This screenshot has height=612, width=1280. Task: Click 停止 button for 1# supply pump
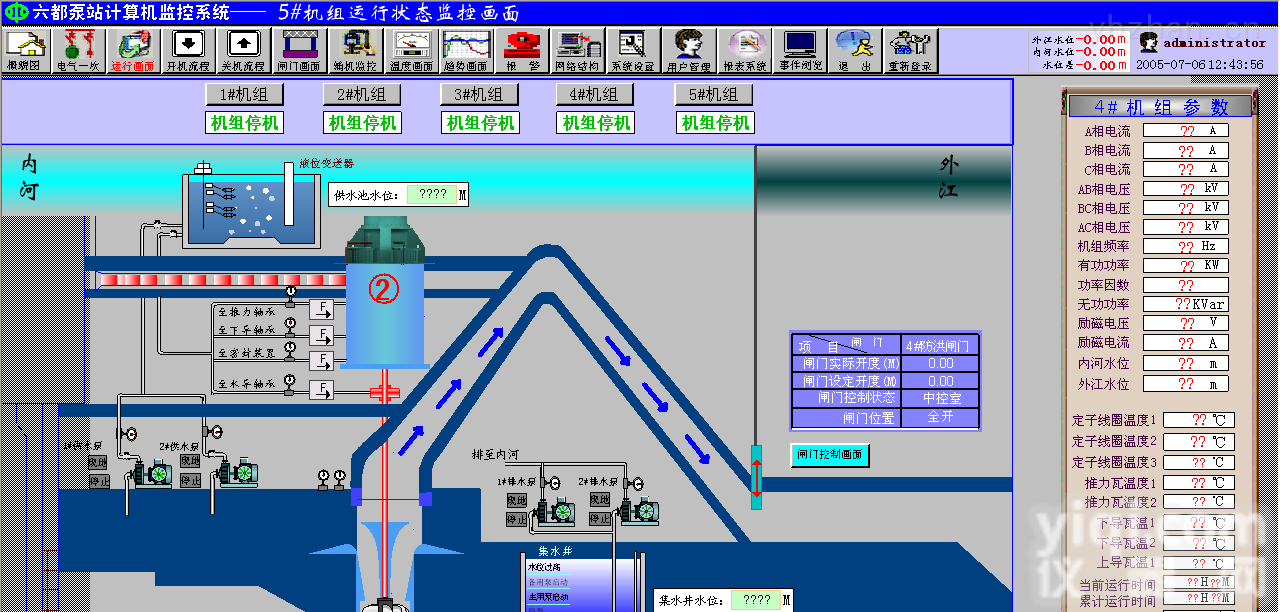(x=98, y=481)
